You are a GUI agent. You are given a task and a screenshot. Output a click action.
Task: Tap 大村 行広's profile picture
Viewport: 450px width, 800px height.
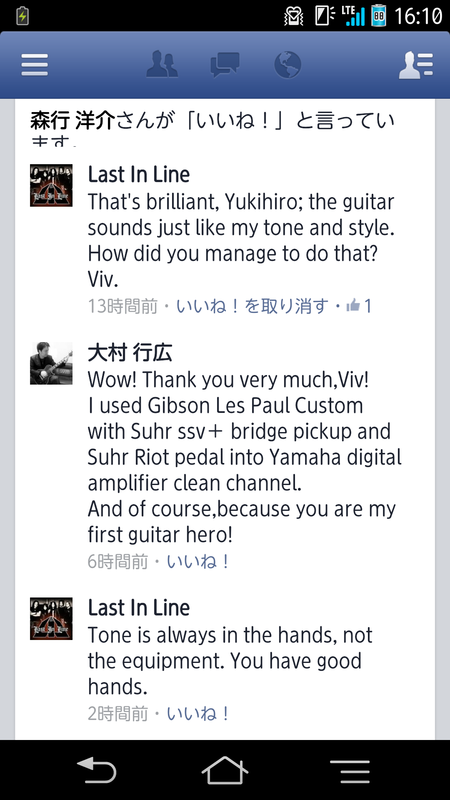(51, 363)
